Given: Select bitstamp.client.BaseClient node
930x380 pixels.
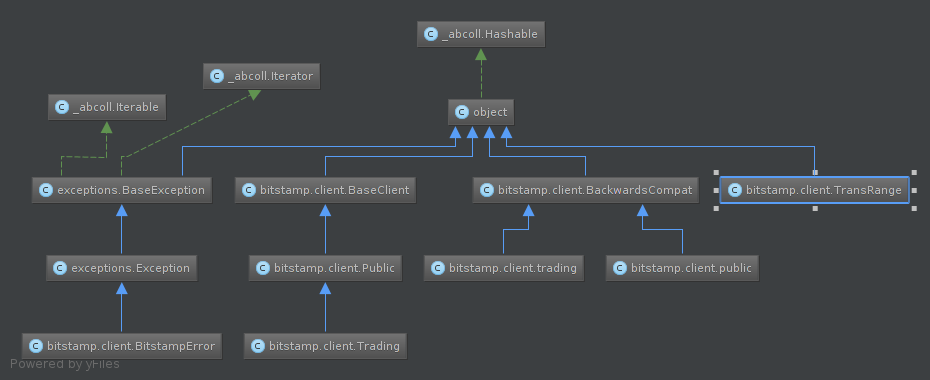Looking at the screenshot, I should coord(326,190).
